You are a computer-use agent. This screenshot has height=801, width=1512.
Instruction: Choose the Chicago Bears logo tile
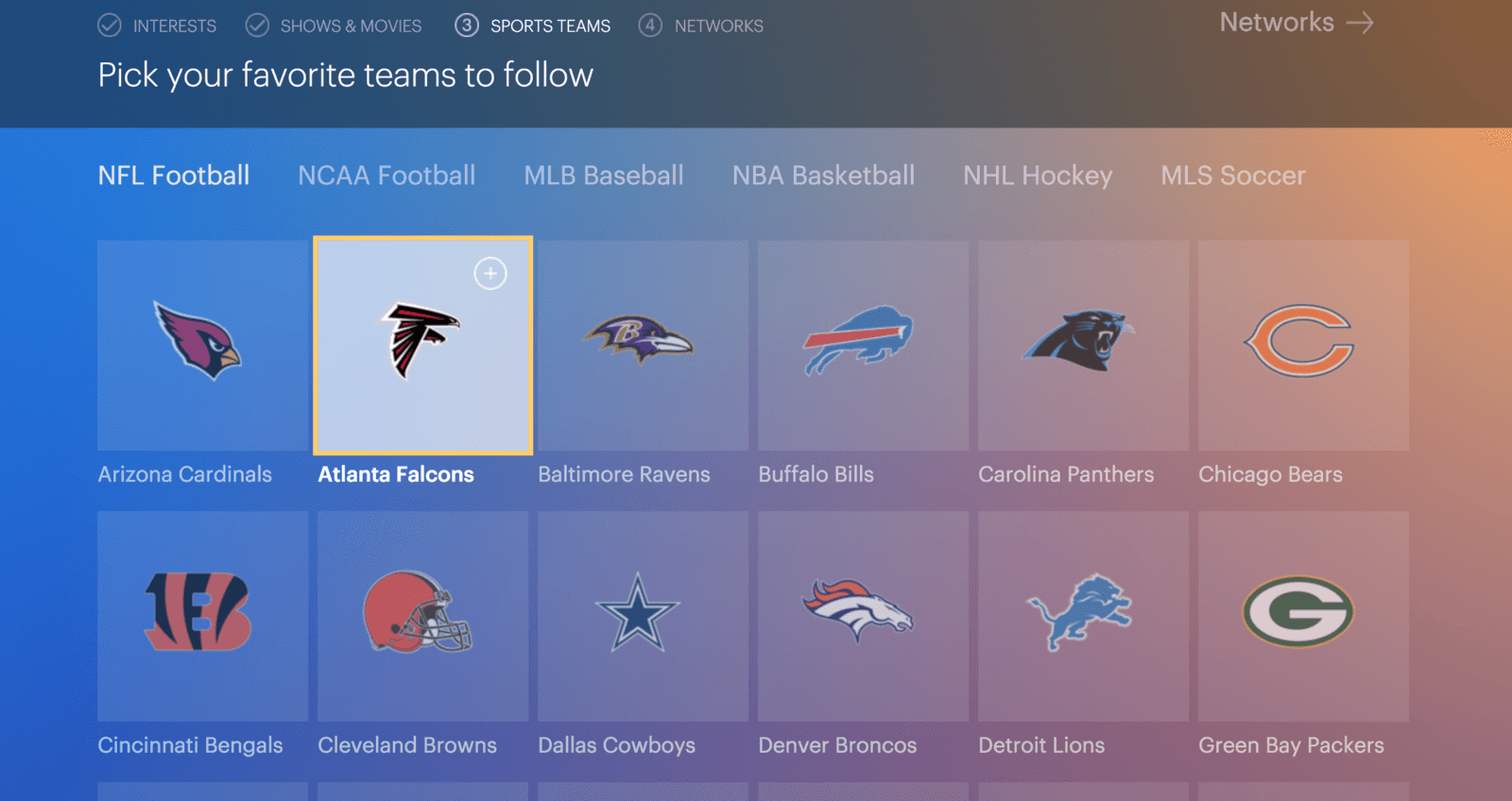tap(1303, 345)
